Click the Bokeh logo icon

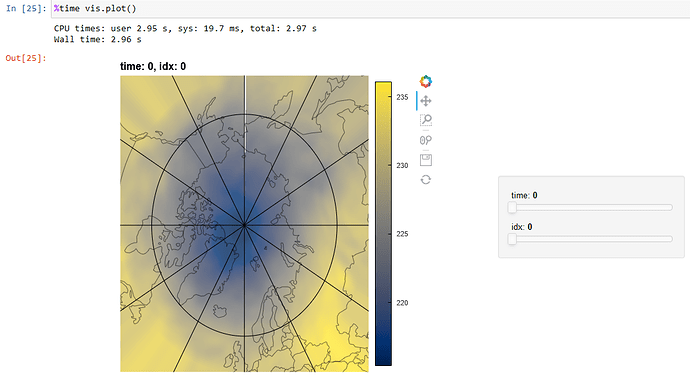(426, 81)
